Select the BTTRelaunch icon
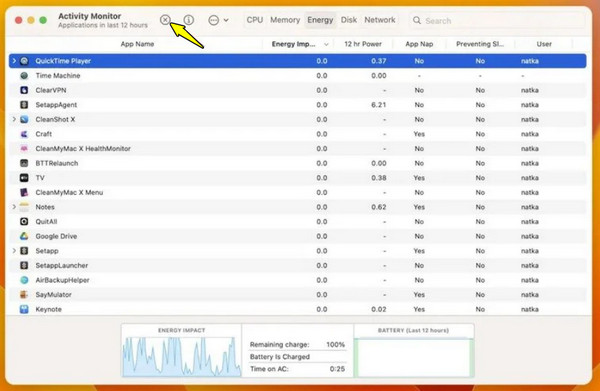This screenshot has width=600, height=391. click(x=24, y=163)
